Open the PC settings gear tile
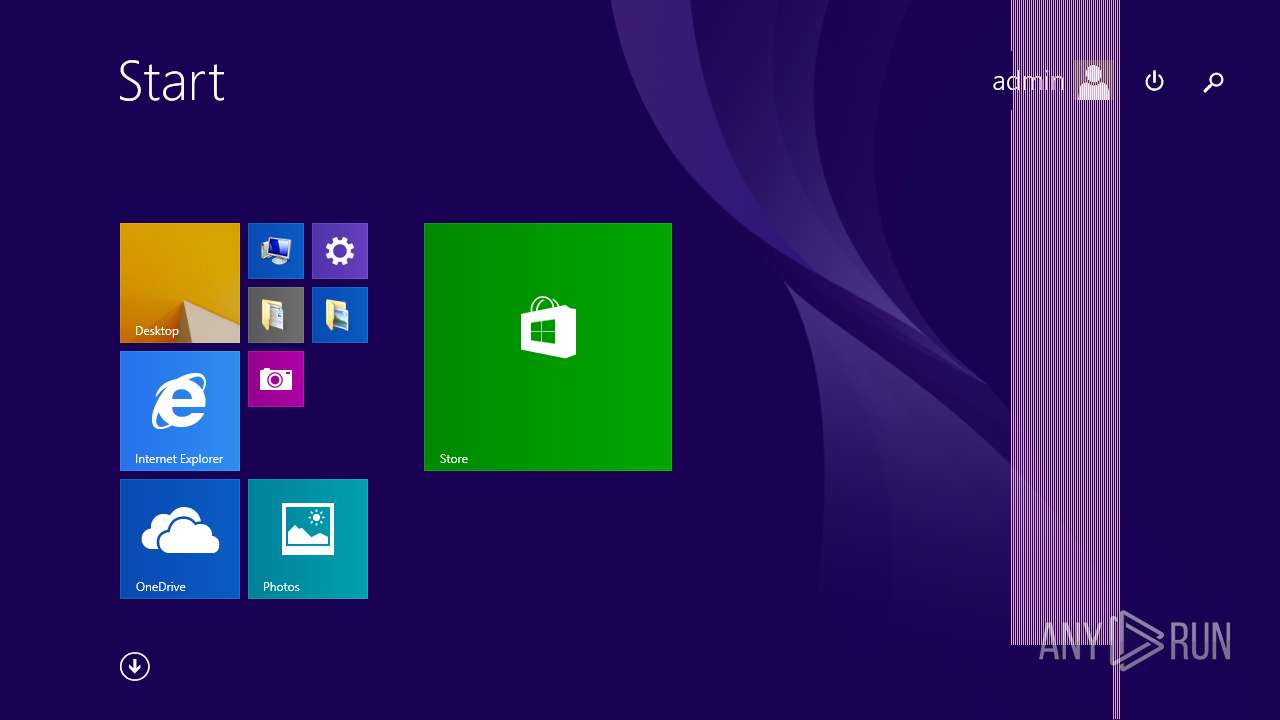 coord(340,251)
